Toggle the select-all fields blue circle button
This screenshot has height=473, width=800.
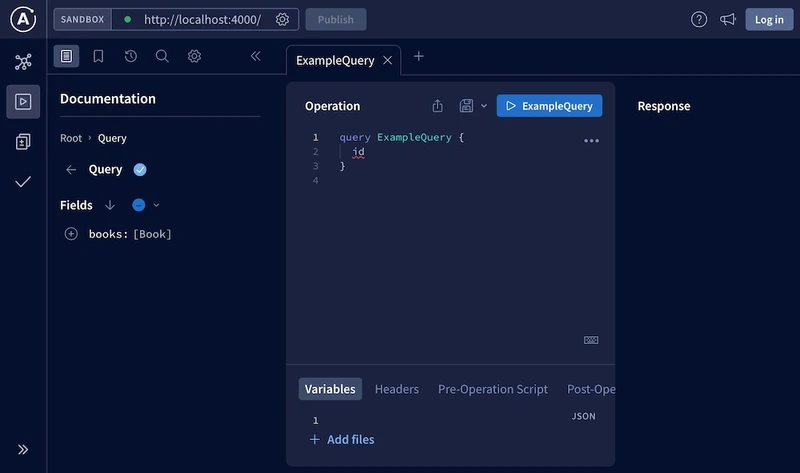(139, 205)
